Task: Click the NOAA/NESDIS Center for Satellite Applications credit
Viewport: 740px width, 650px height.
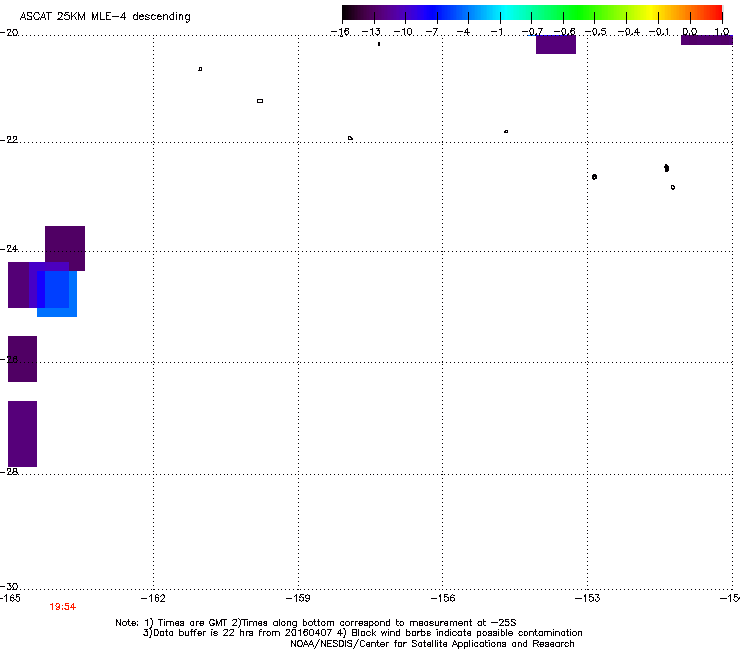Action: (x=432, y=644)
